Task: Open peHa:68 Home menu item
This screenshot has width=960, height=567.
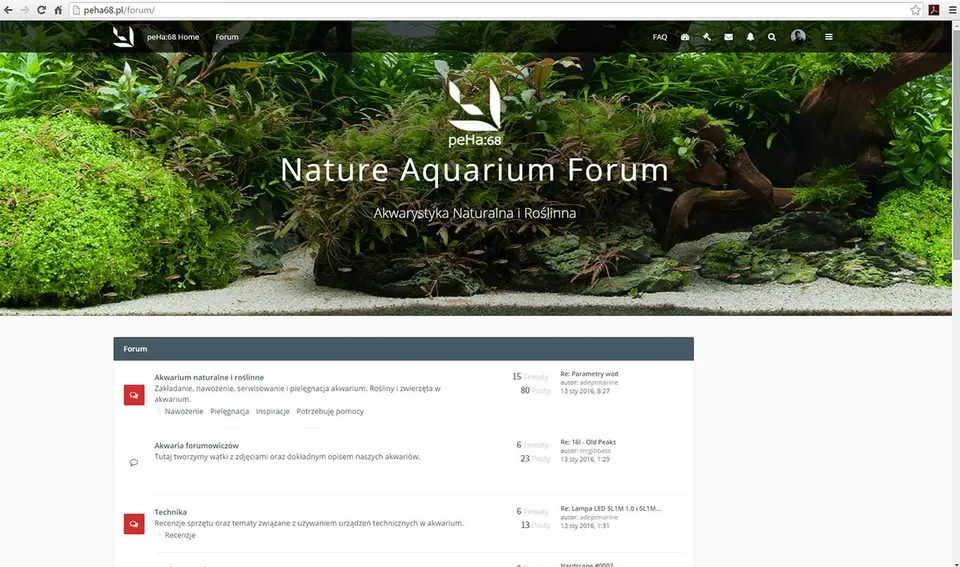Action: [x=173, y=37]
